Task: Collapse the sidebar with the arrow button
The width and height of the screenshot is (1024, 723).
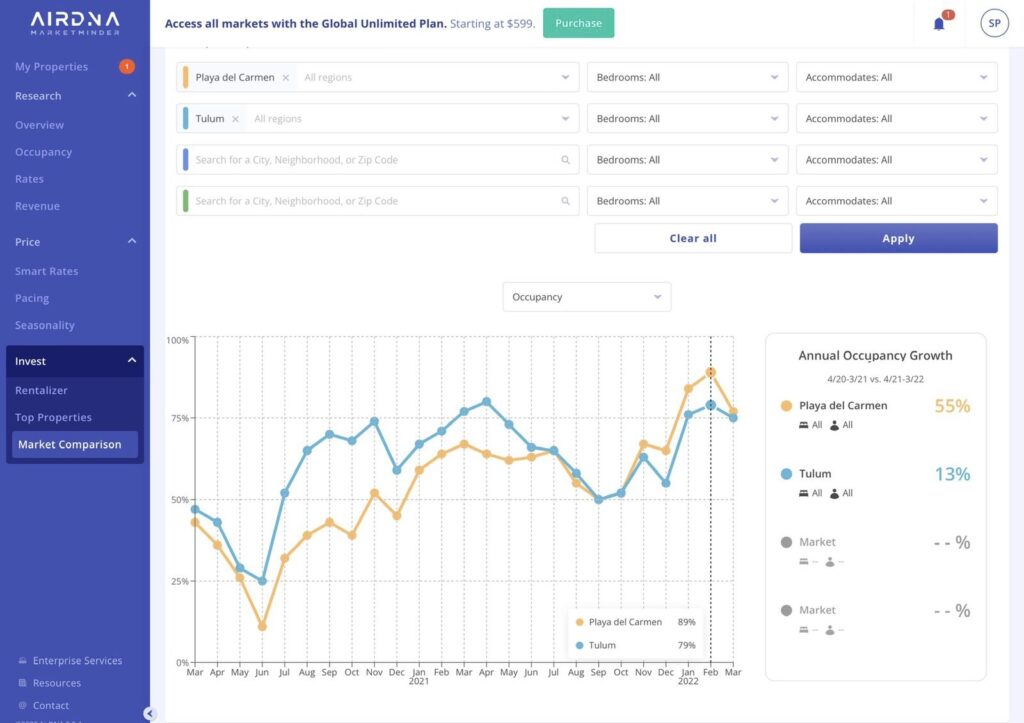Action: [150, 714]
